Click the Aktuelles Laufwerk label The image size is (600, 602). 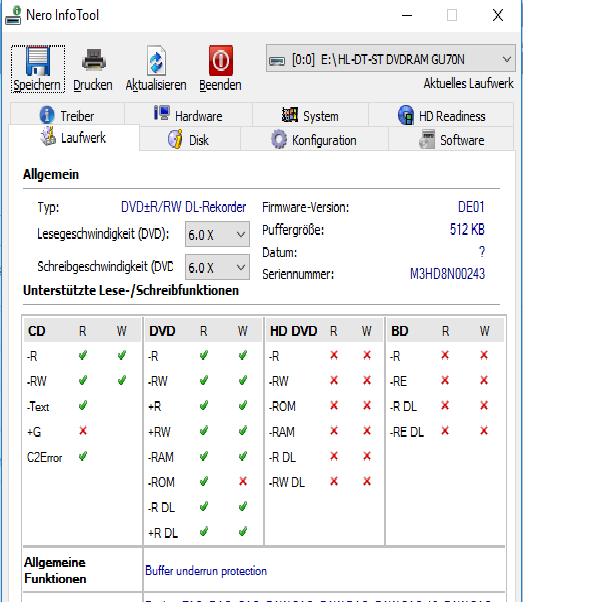click(468, 83)
